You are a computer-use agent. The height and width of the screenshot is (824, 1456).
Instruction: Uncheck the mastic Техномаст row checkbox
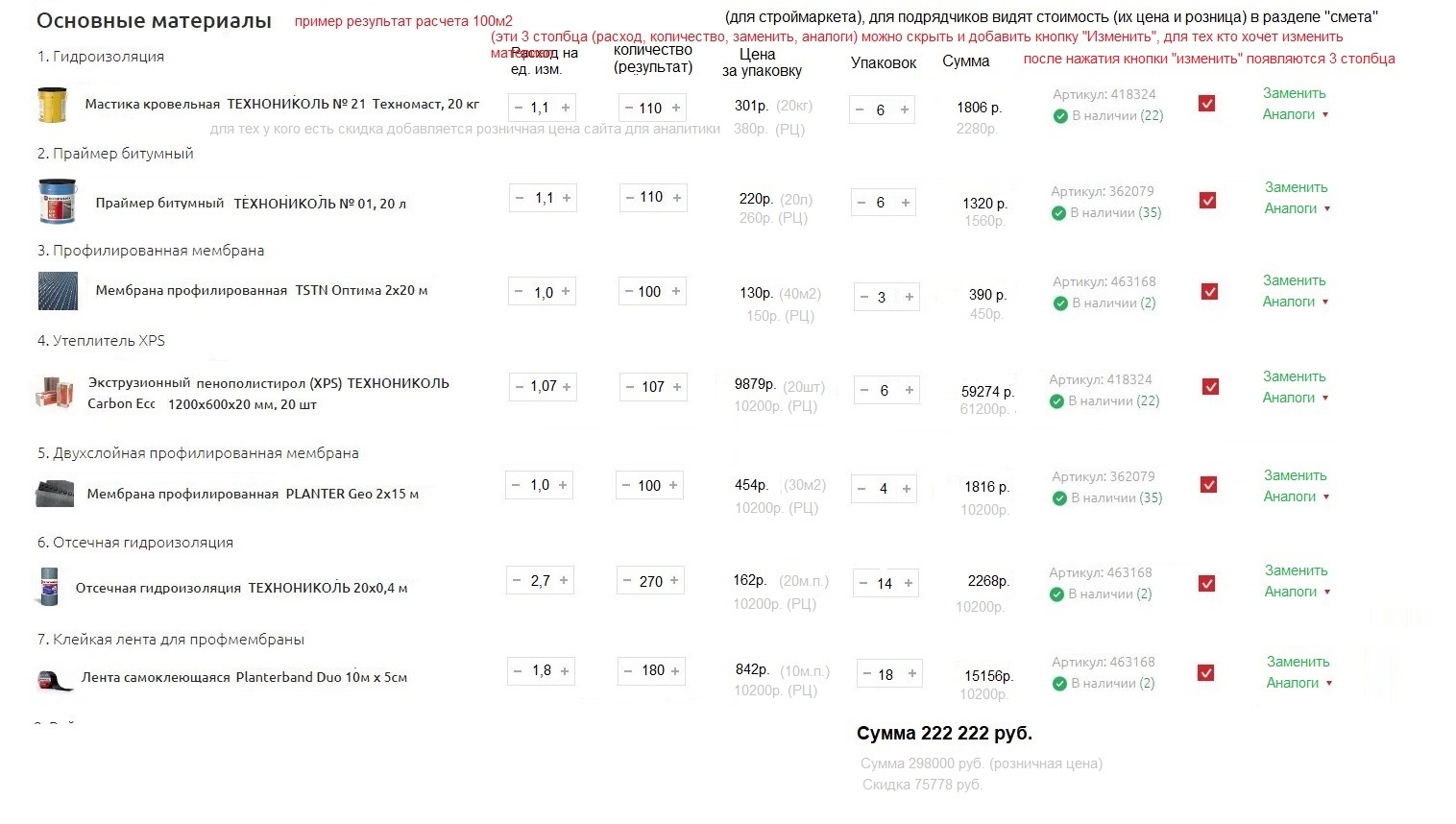pos(1207,103)
